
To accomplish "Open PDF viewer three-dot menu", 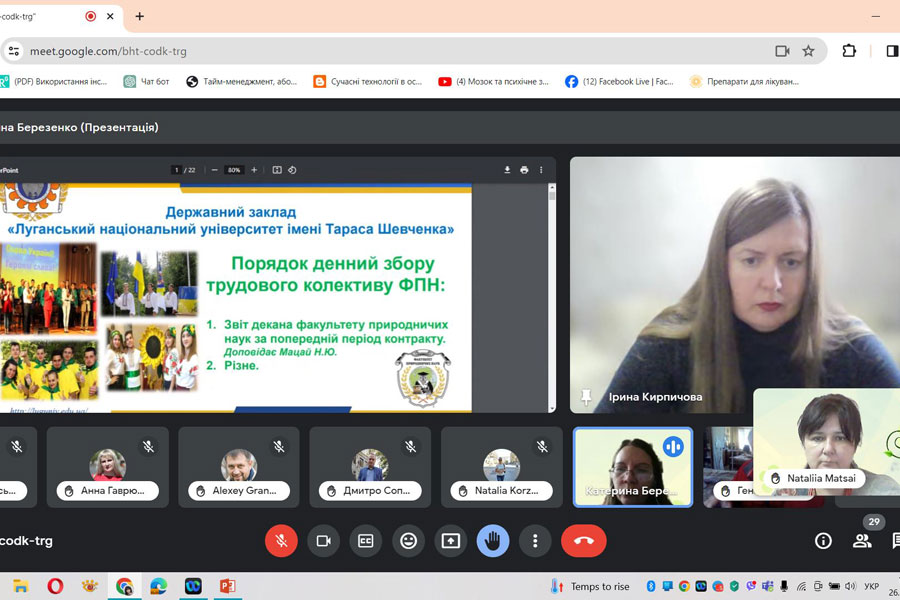I will pos(541,170).
